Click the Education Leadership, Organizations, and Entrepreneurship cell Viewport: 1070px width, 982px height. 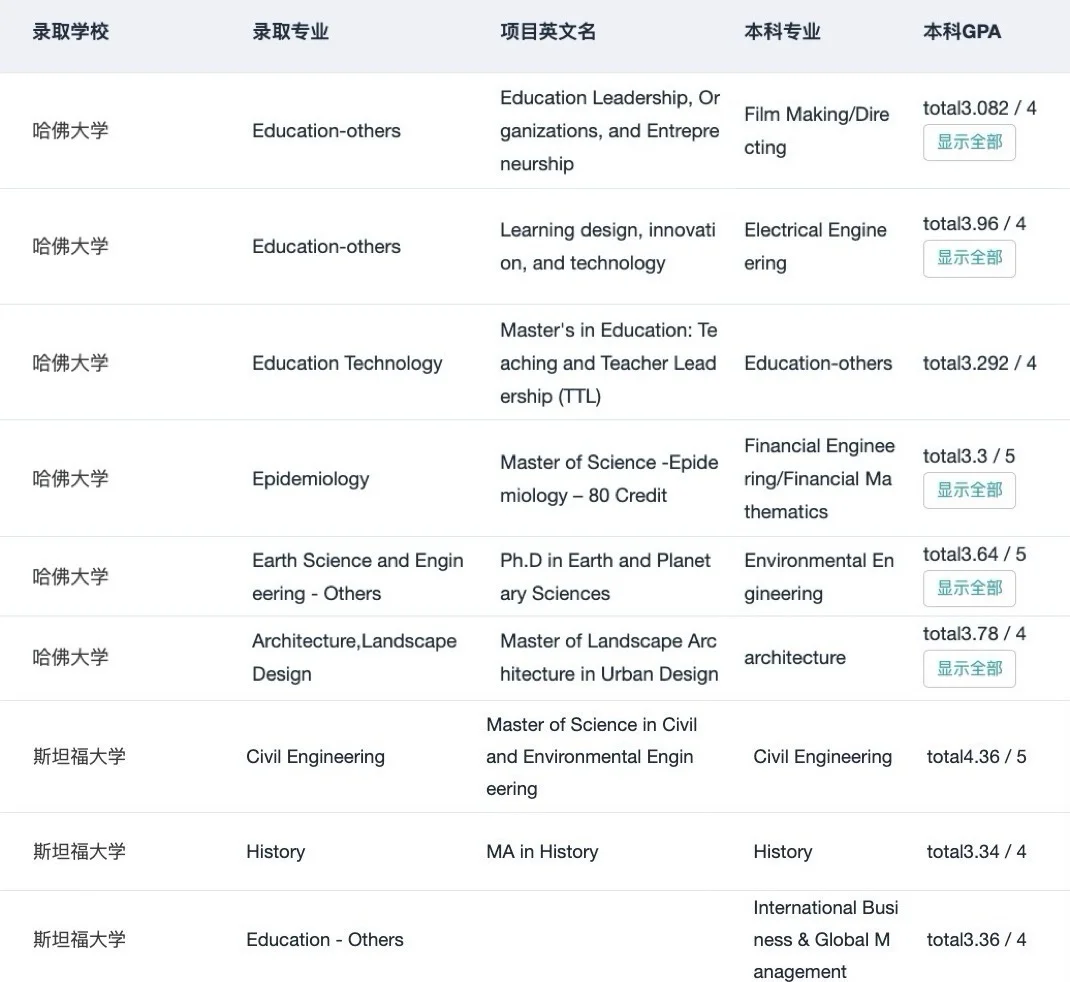pos(610,130)
